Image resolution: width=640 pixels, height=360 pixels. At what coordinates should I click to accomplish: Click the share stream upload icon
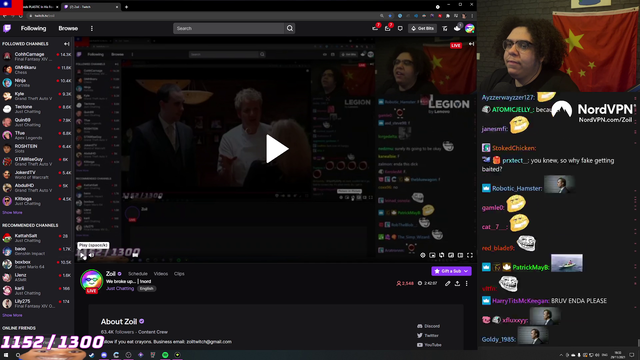pos(457,283)
